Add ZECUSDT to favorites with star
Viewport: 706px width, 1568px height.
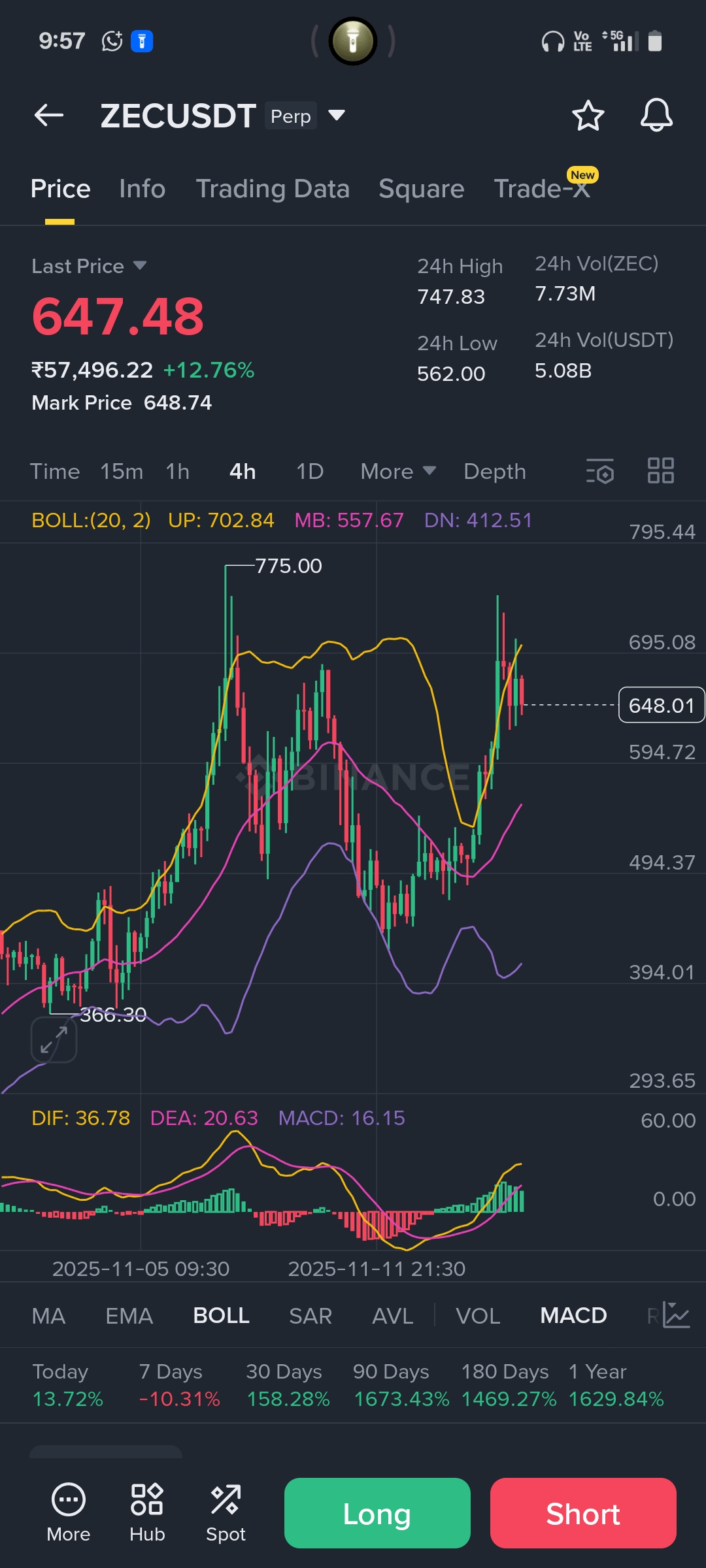pyautogui.click(x=588, y=116)
